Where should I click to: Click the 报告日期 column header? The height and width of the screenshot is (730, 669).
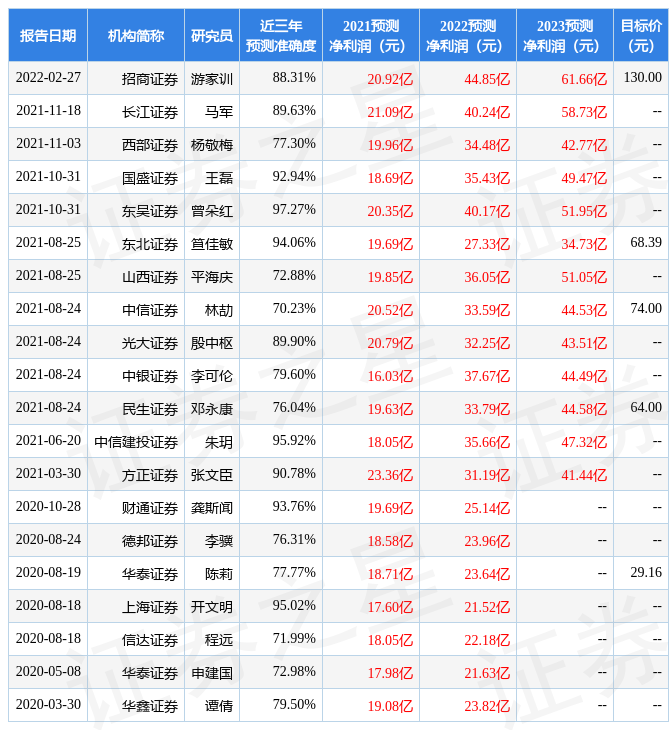[48, 35]
